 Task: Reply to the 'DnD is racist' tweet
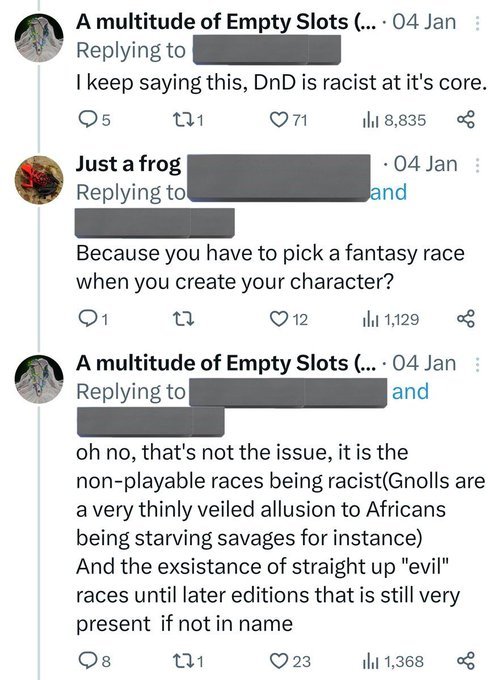pyautogui.click(x=95, y=119)
